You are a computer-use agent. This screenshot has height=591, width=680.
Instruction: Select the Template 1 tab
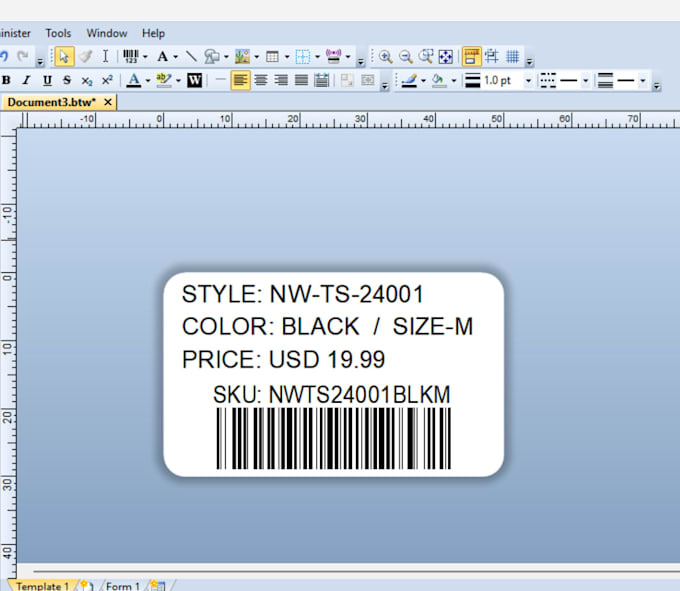(42, 586)
